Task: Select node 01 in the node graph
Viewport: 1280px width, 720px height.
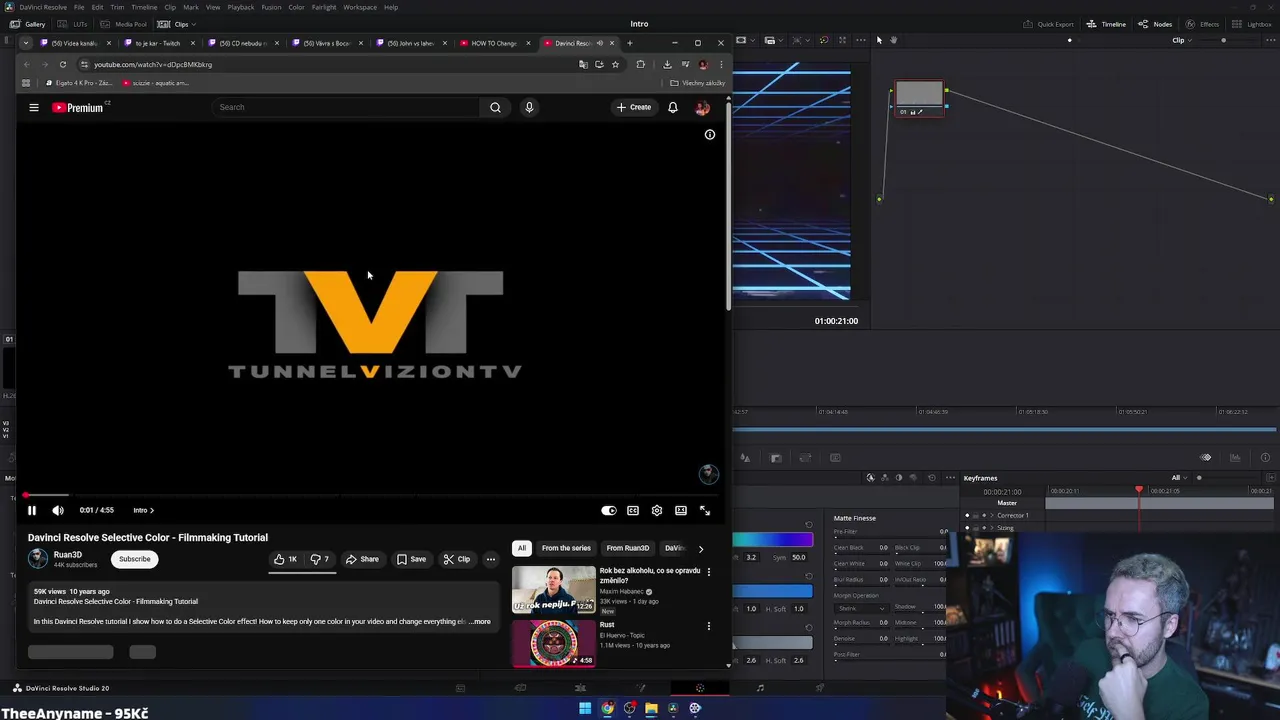Action: (919, 98)
